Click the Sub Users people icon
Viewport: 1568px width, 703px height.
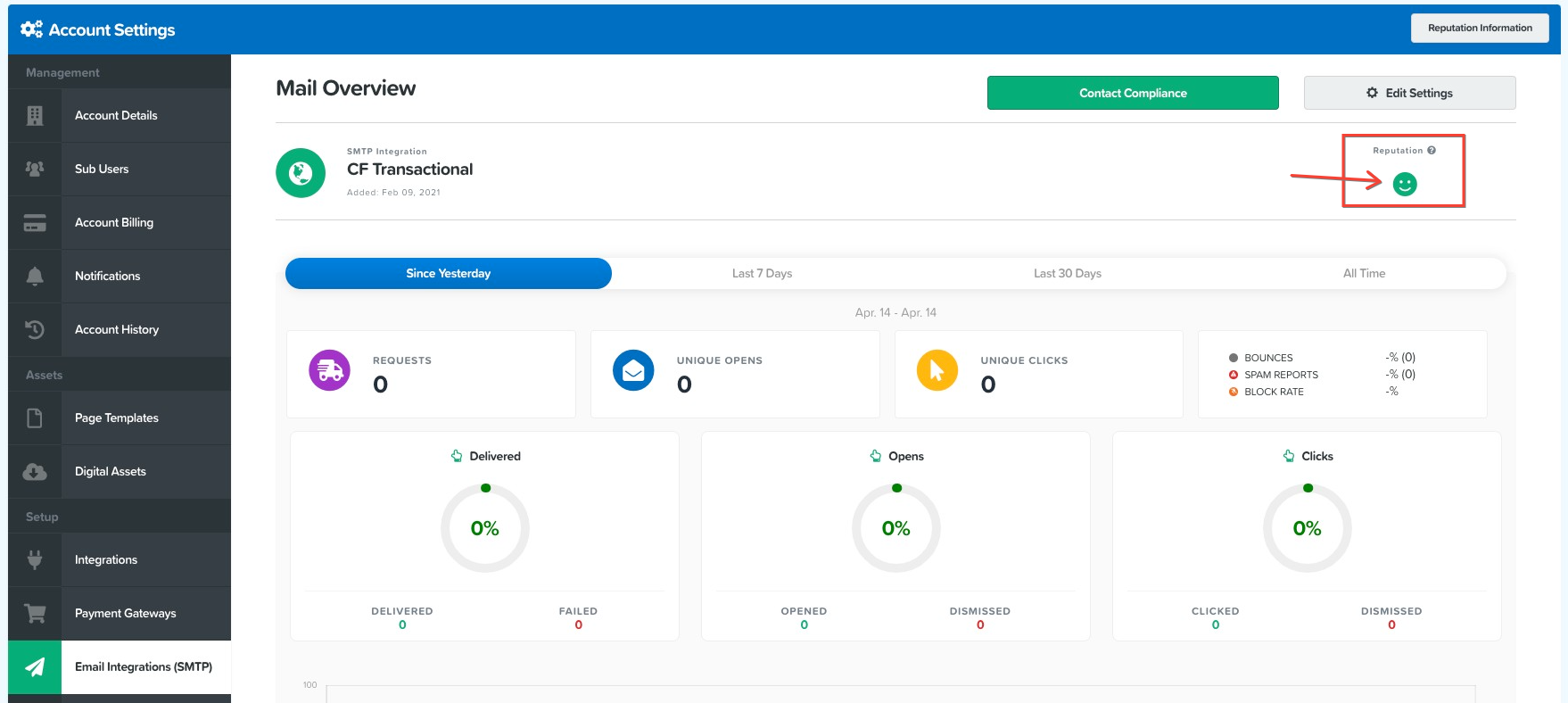(x=35, y=169)
